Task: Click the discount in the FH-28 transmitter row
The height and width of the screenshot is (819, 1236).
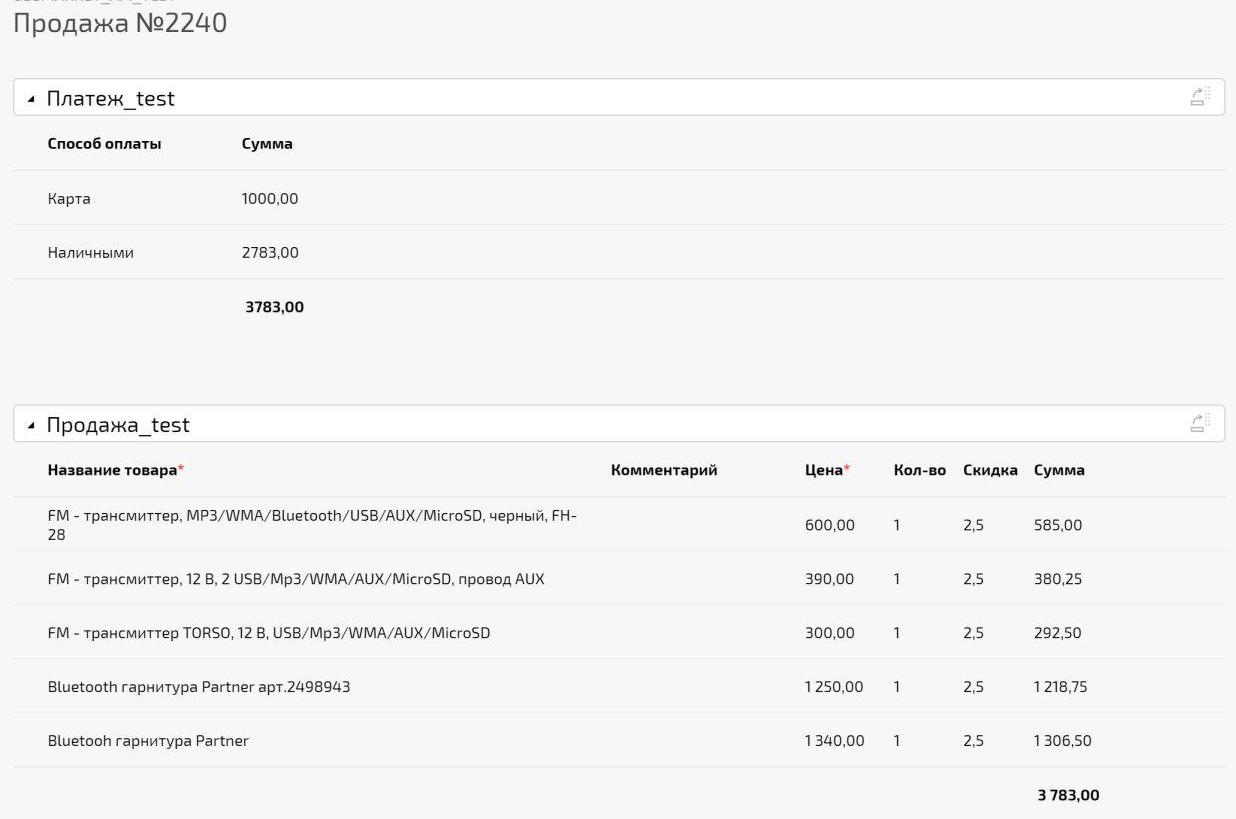Action: 974,525
